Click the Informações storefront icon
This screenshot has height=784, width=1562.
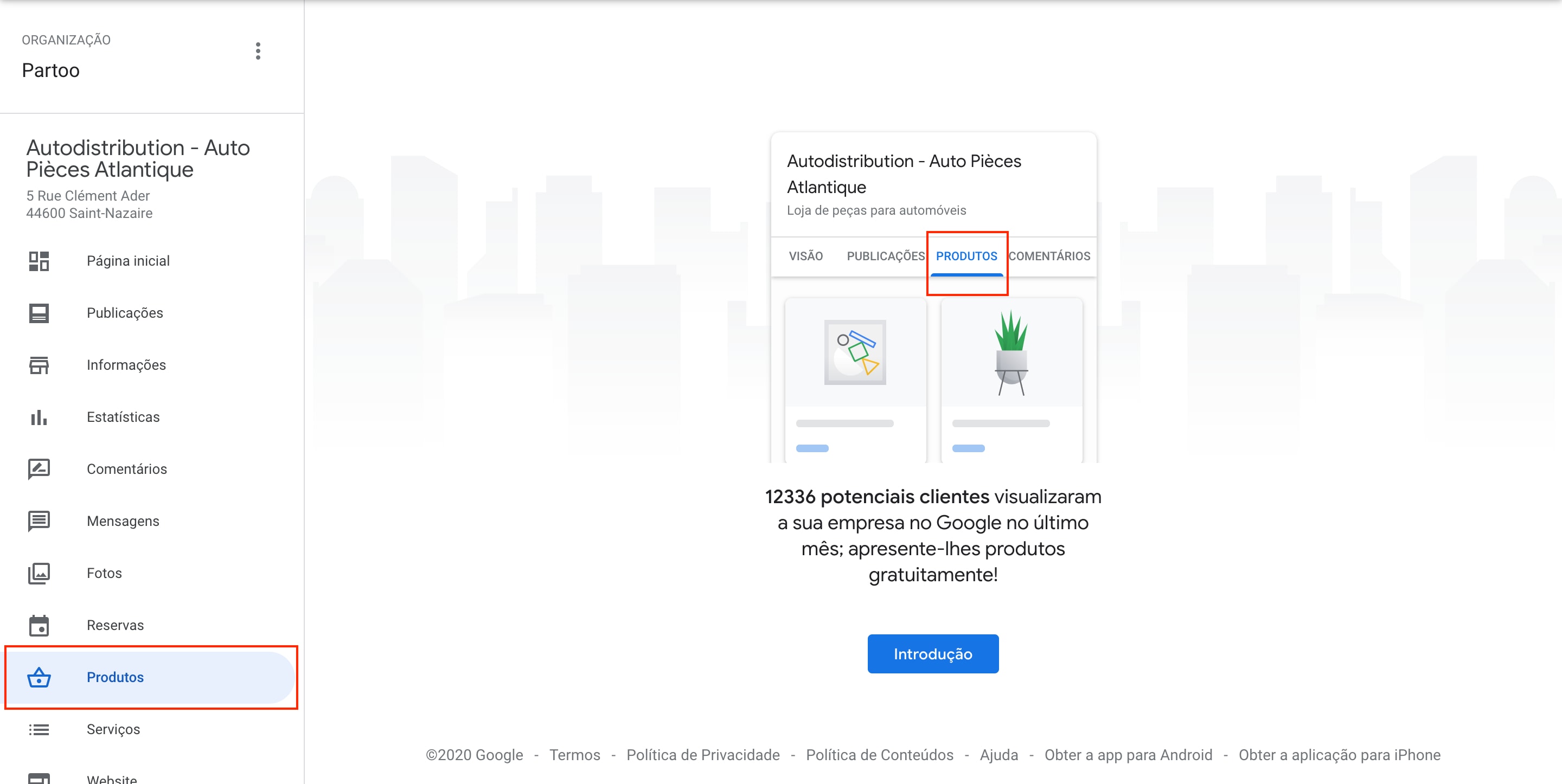coord(39,365)
